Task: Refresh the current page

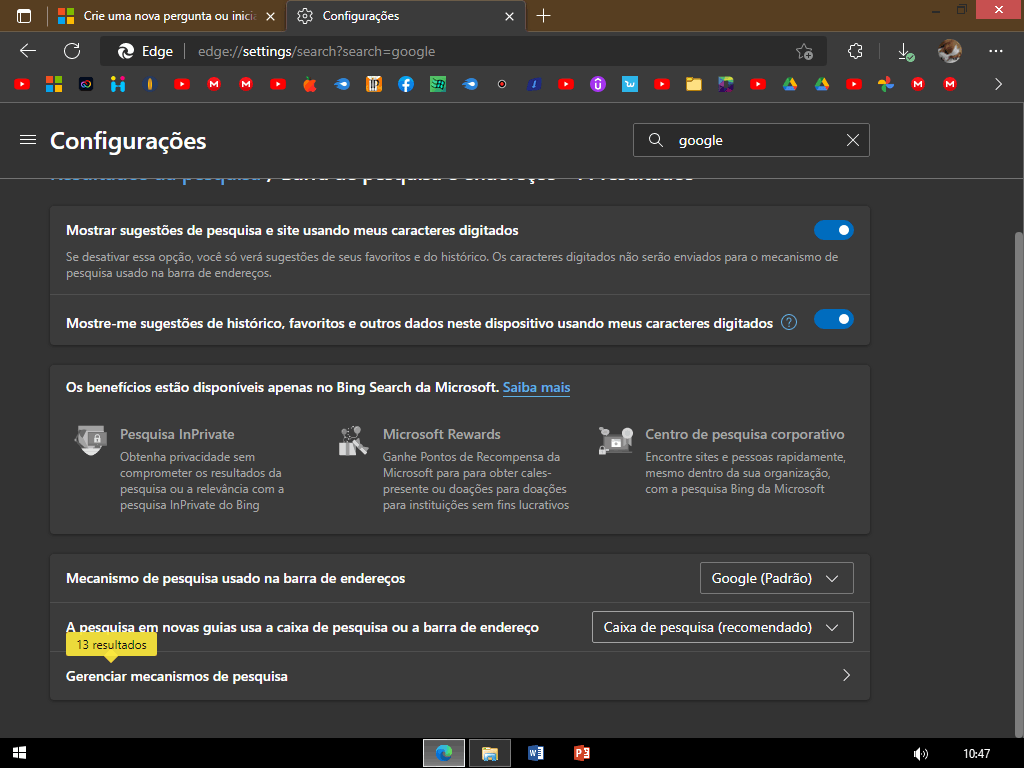Action: (72, 51)
